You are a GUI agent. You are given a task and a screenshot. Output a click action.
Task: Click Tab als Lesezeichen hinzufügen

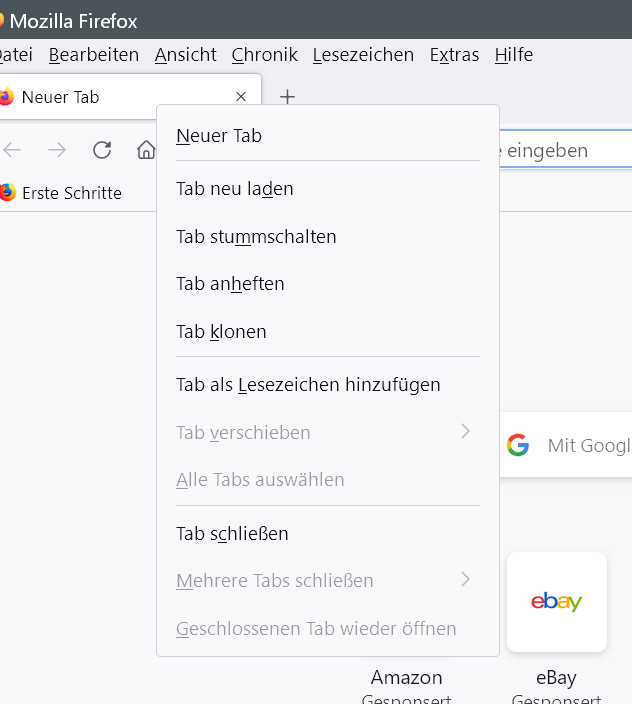[x=308, y=385]
